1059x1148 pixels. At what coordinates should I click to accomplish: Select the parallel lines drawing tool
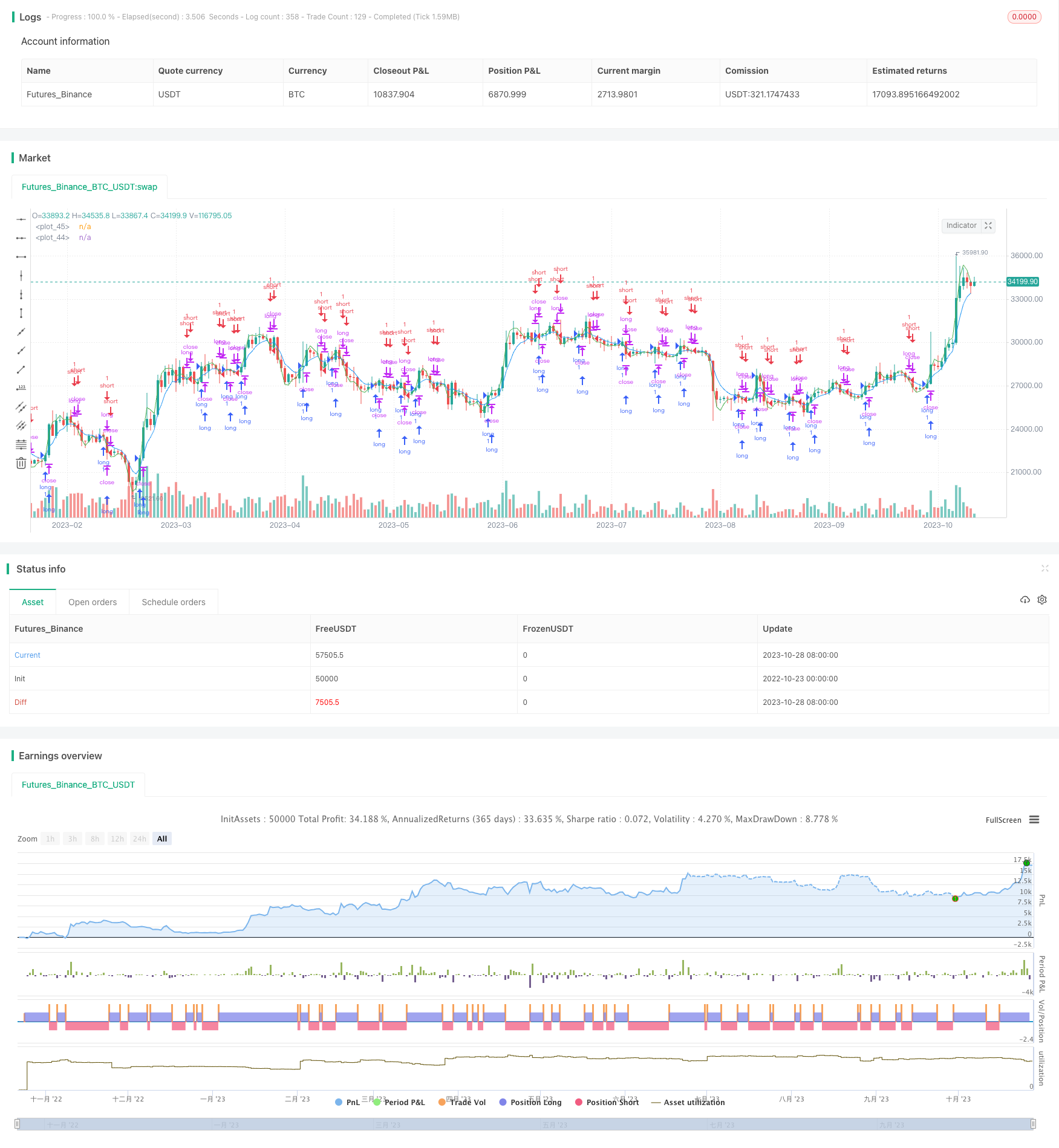click(x=21, y=407)
